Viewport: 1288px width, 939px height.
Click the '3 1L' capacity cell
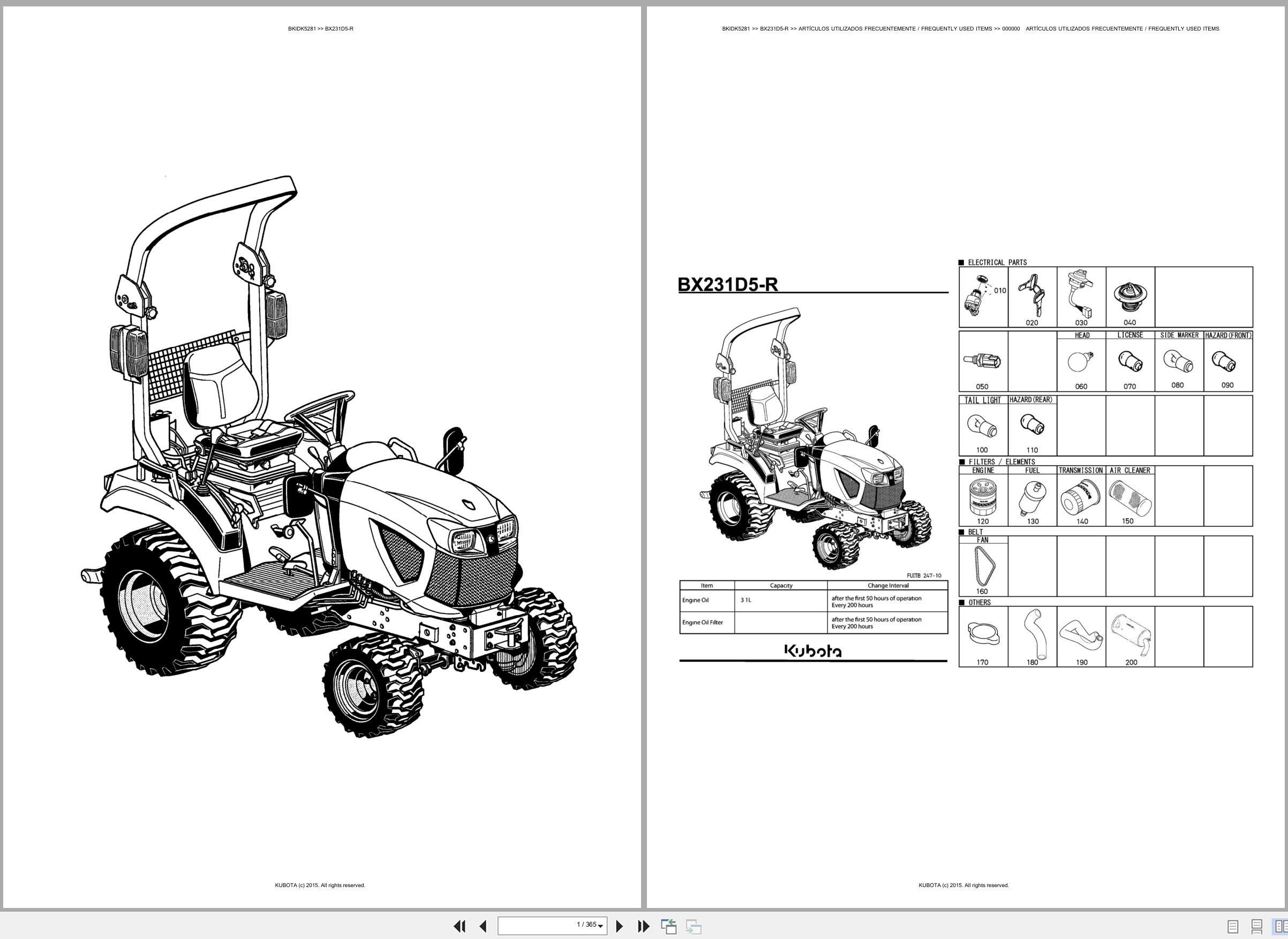point(781,601)
